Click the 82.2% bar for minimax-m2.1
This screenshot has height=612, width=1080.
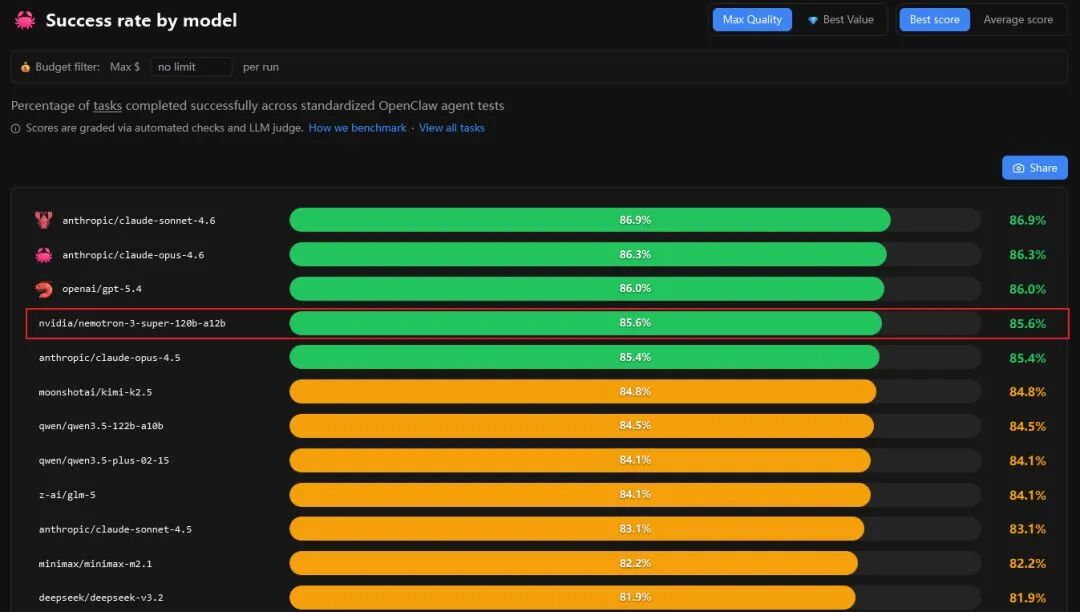[574, 563]
